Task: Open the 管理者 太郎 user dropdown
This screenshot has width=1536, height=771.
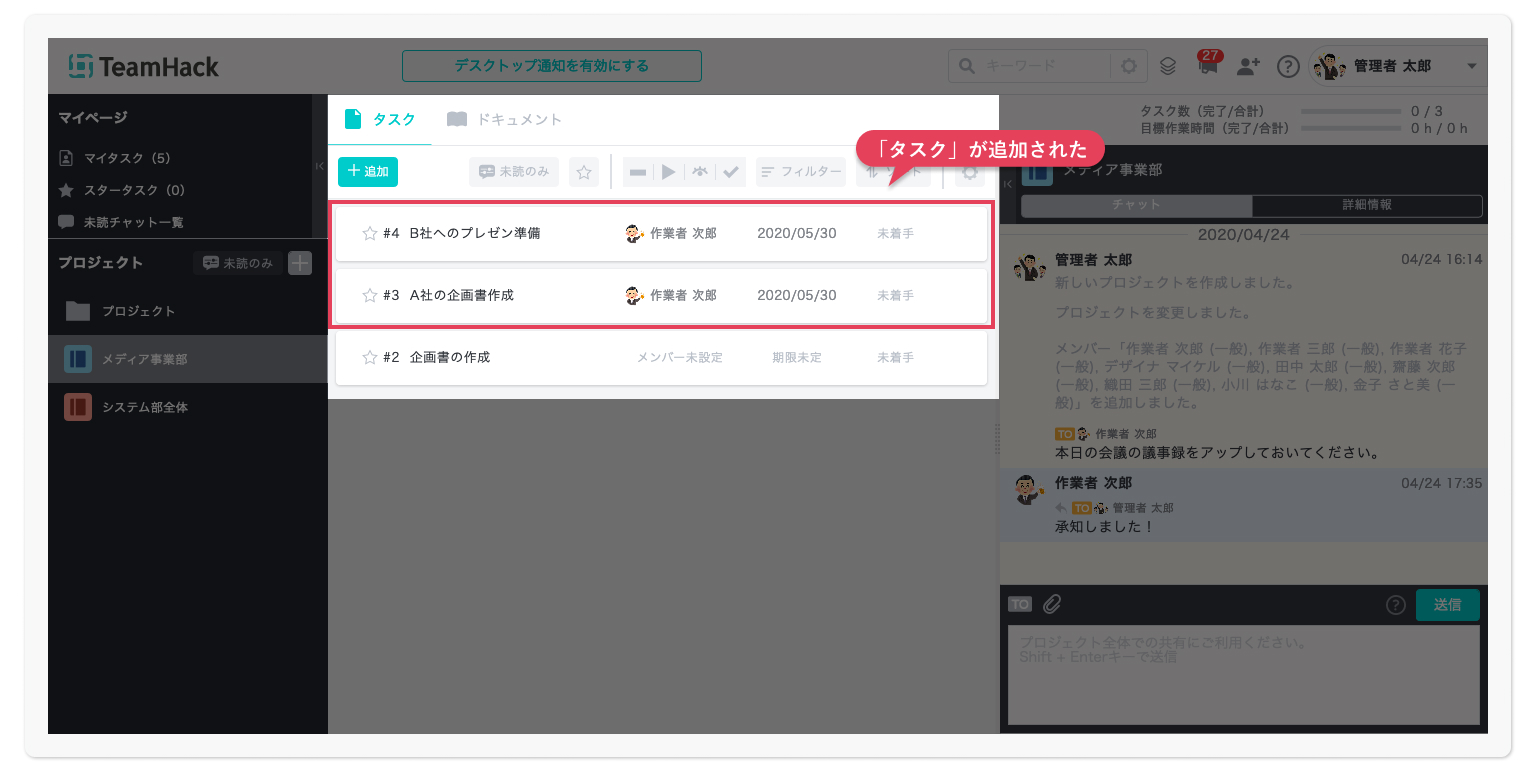Action: tap(1398, 66)
